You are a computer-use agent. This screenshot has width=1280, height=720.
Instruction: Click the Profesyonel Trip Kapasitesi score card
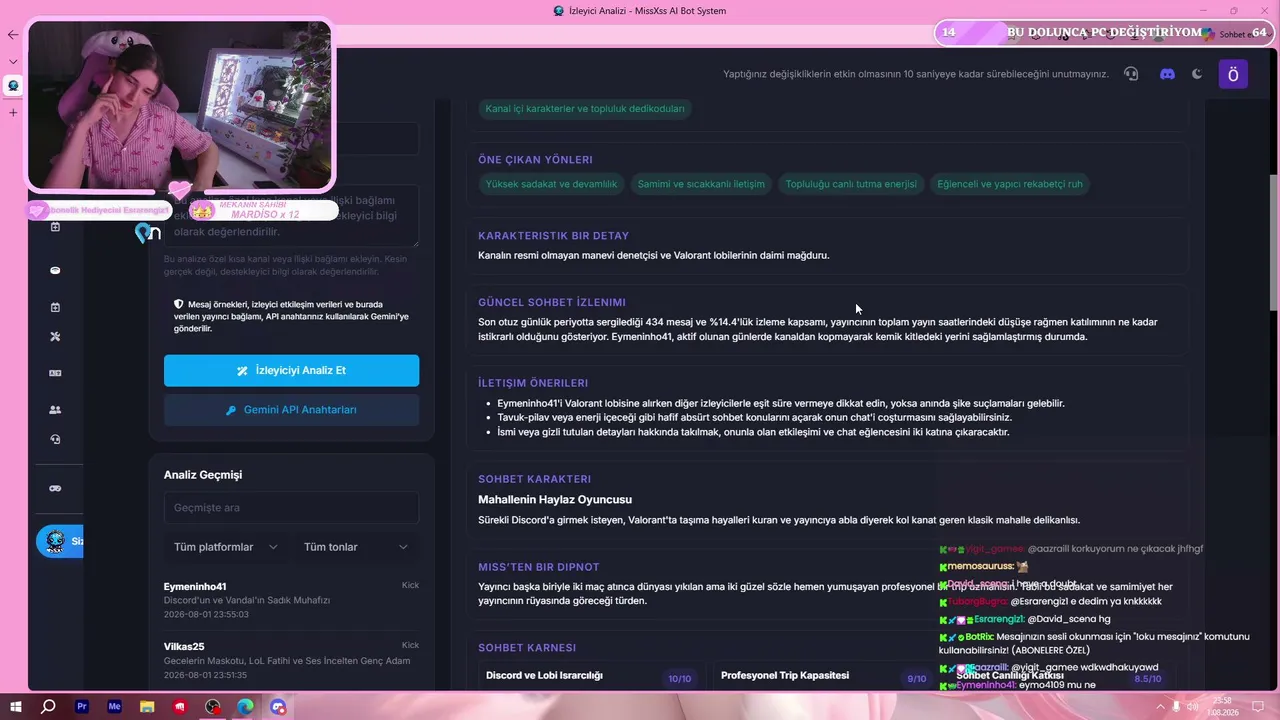pyautogui.click(x=828, y=676)
